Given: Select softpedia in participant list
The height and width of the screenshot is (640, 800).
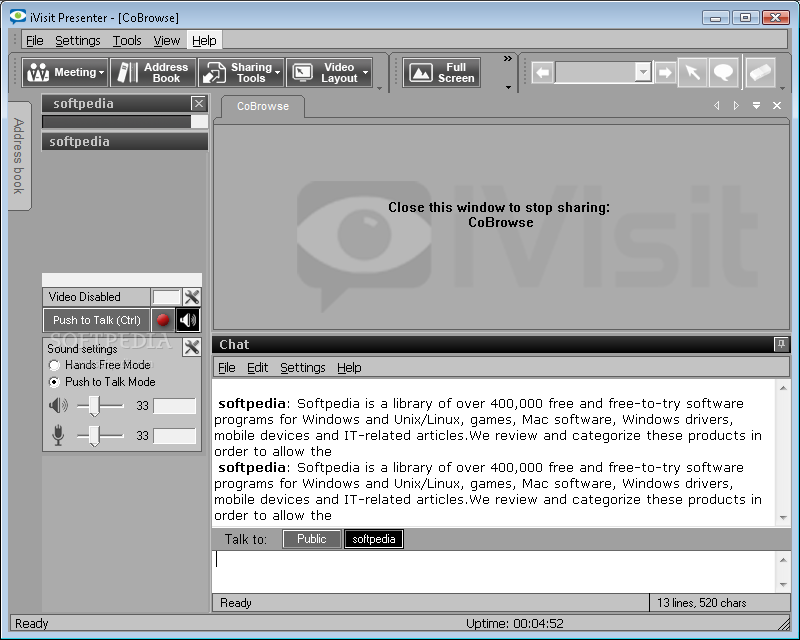Looking at the screenshot, I should (124, 141).
